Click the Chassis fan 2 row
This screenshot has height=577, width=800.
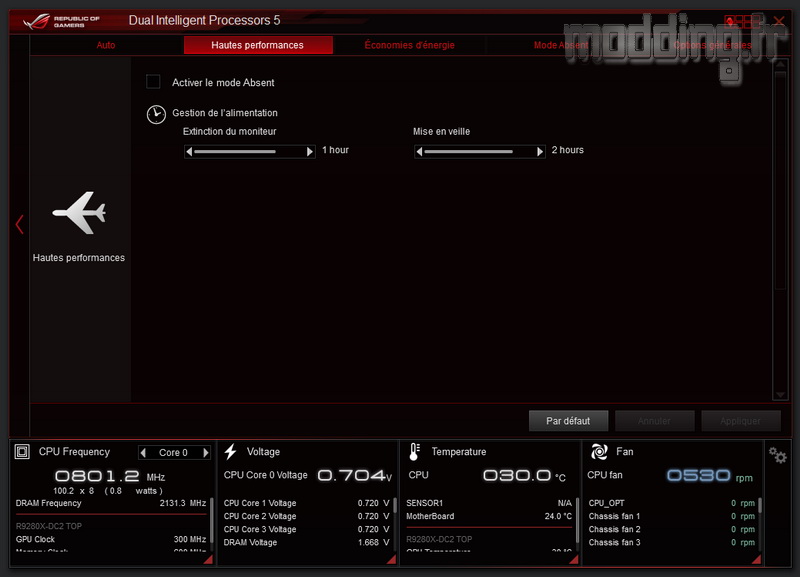[671, 530]
